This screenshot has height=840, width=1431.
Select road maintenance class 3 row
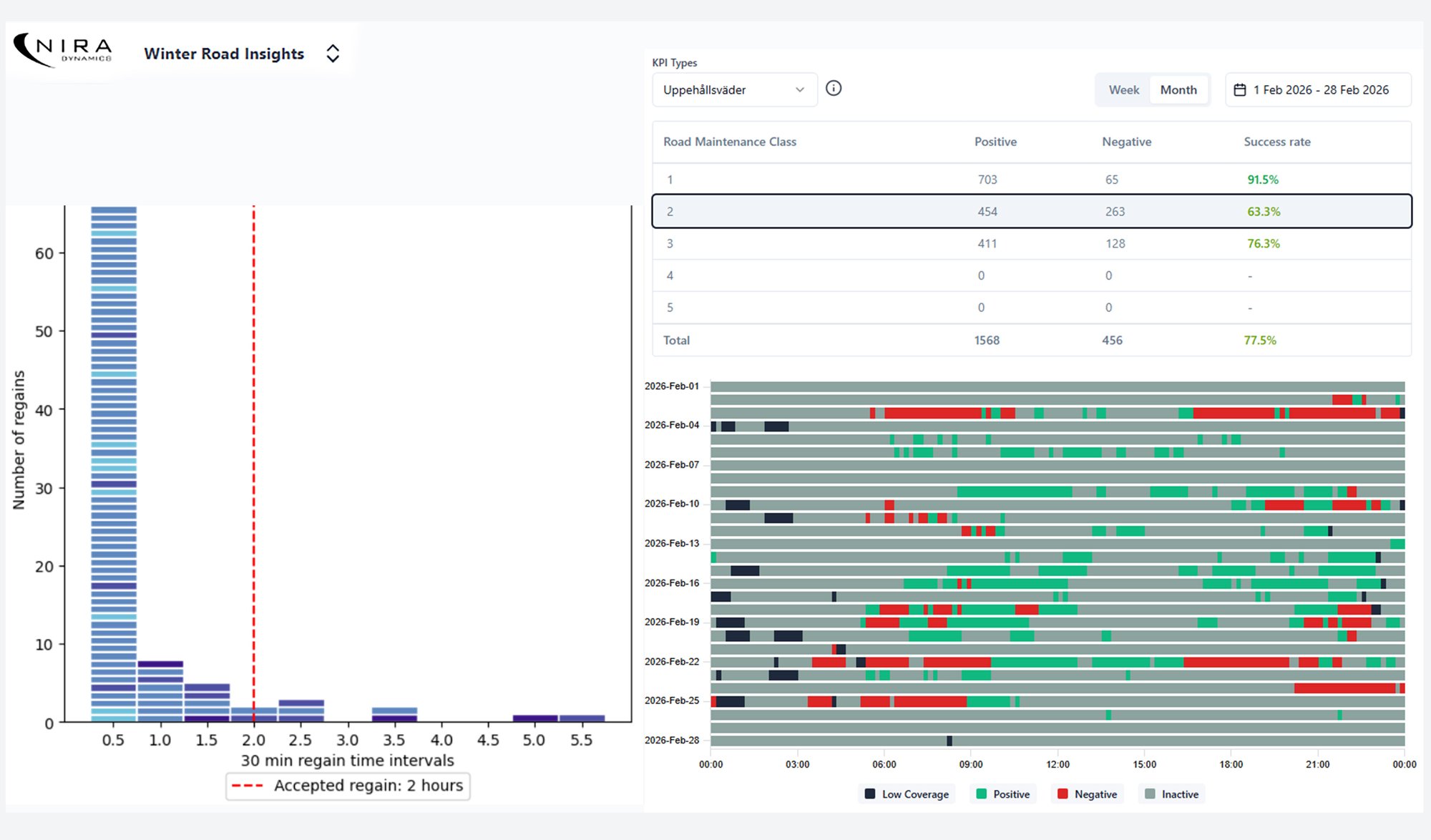coord(1031,244)
